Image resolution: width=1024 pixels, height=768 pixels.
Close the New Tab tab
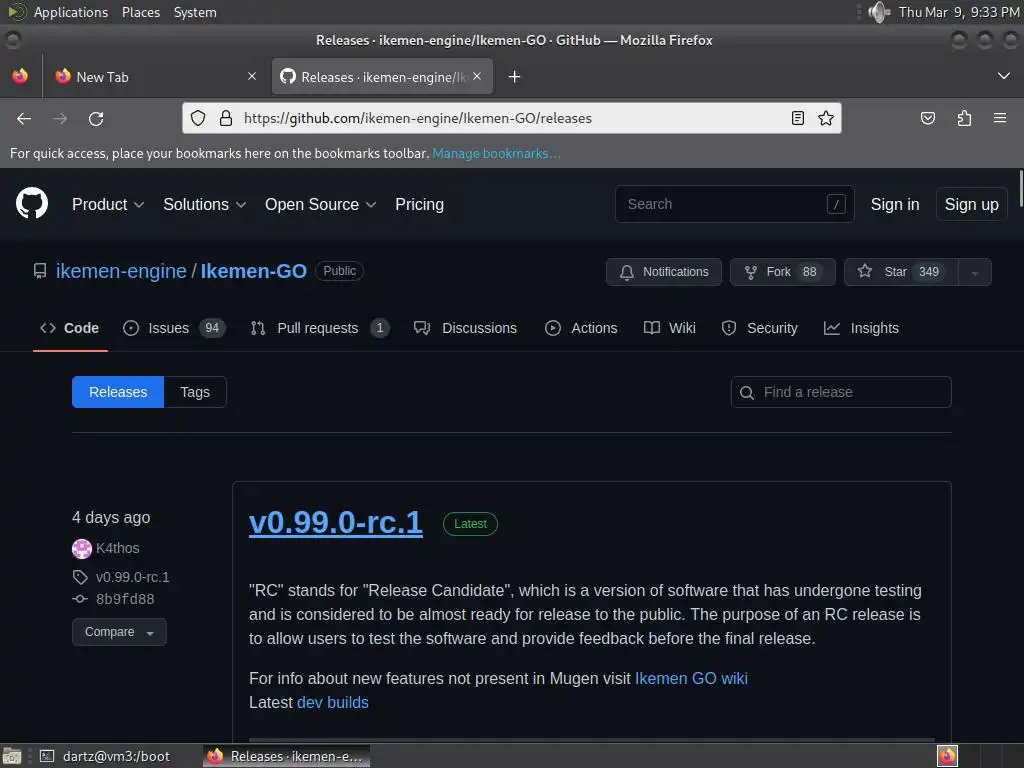pyautogui.click(x=252, y=76)
